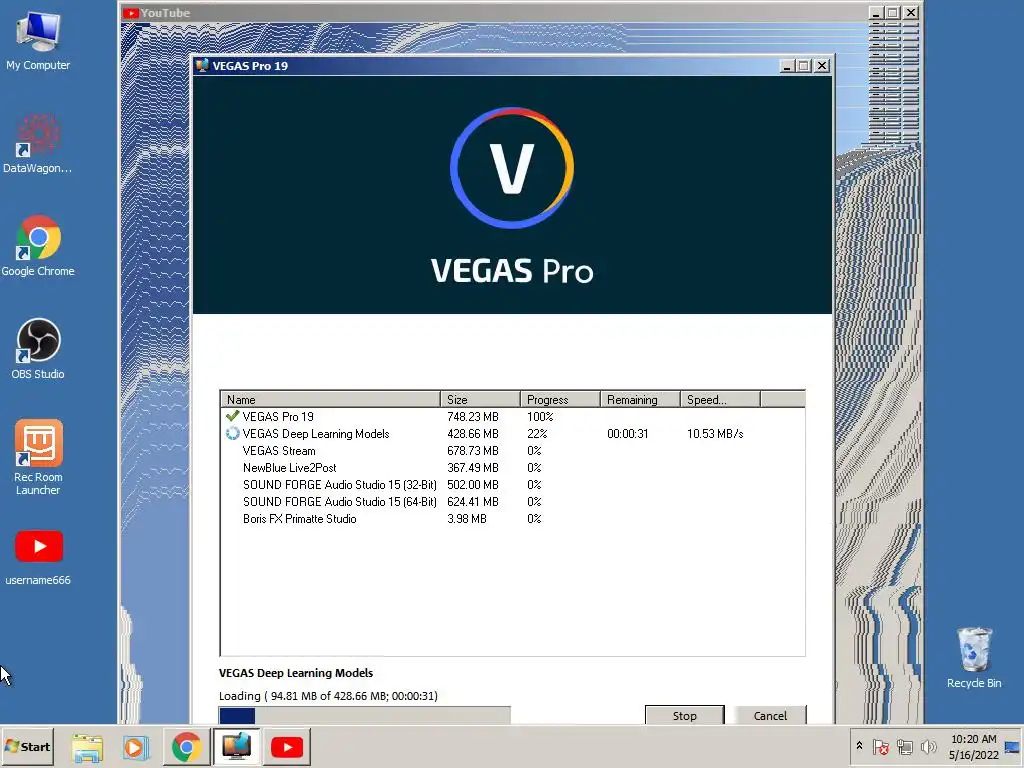Open the Recycle Bin
The image size is (1024, 768).
974,658
